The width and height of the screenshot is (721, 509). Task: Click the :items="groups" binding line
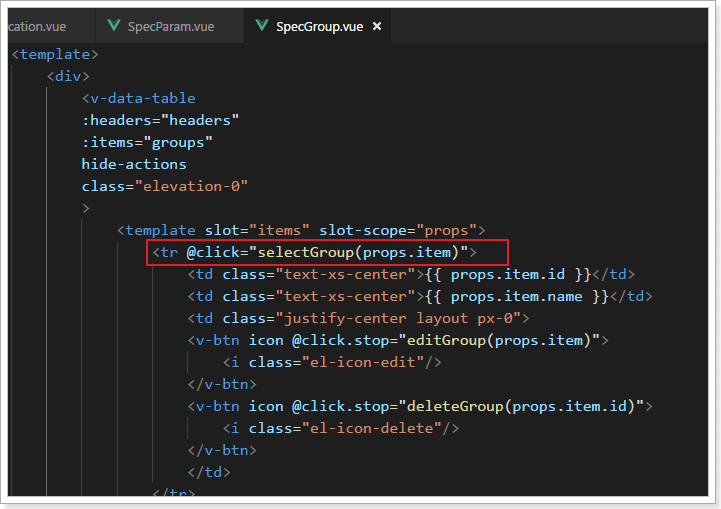coord(148,142)
